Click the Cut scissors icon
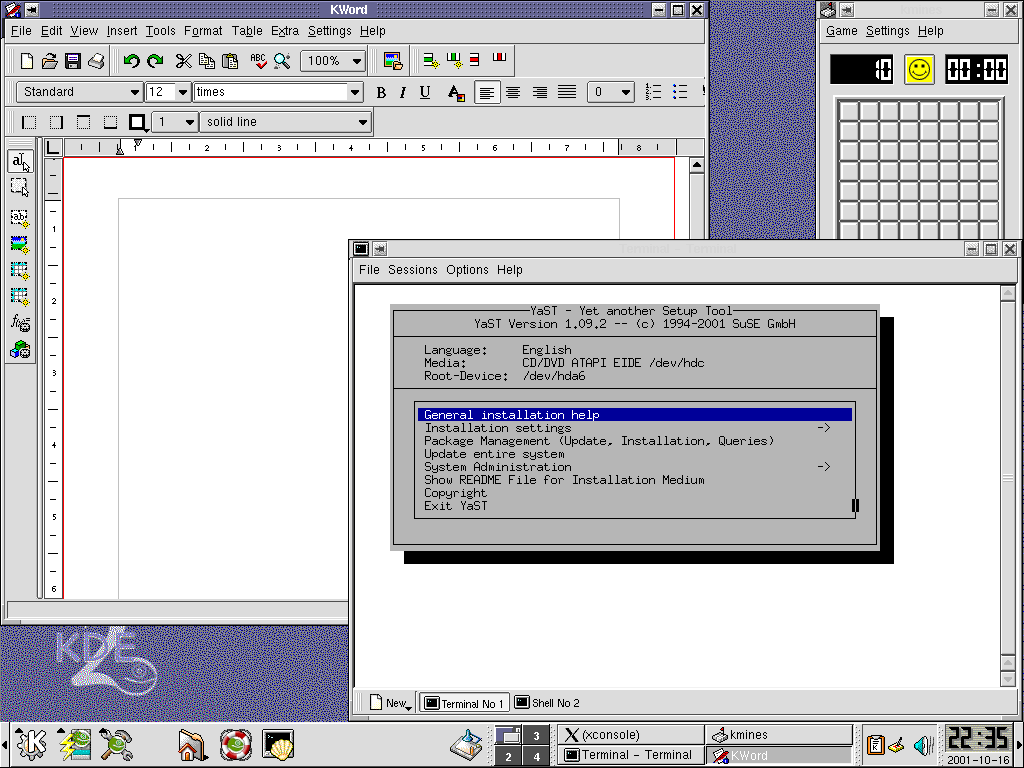This screenshot has width=1024, height=768. point(184,61)
